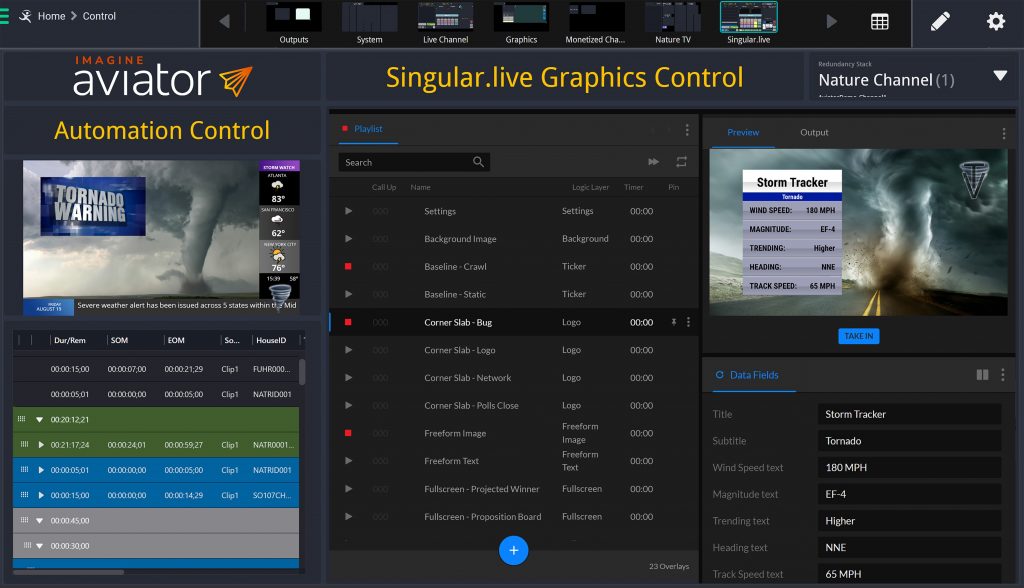
Task: Play the Settings overlay
Action: tap(348, 211)
